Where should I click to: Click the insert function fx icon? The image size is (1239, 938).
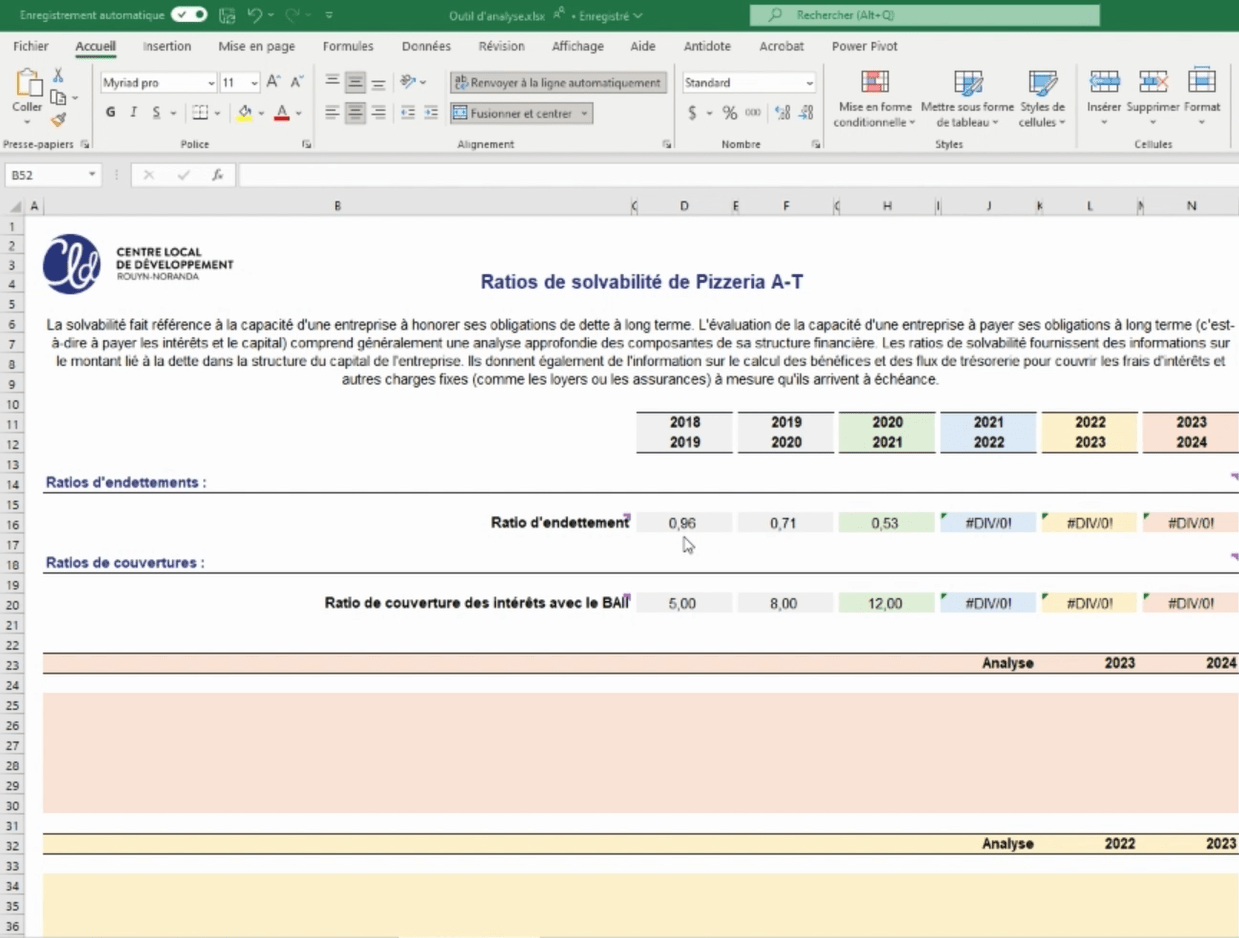point(217,175)
